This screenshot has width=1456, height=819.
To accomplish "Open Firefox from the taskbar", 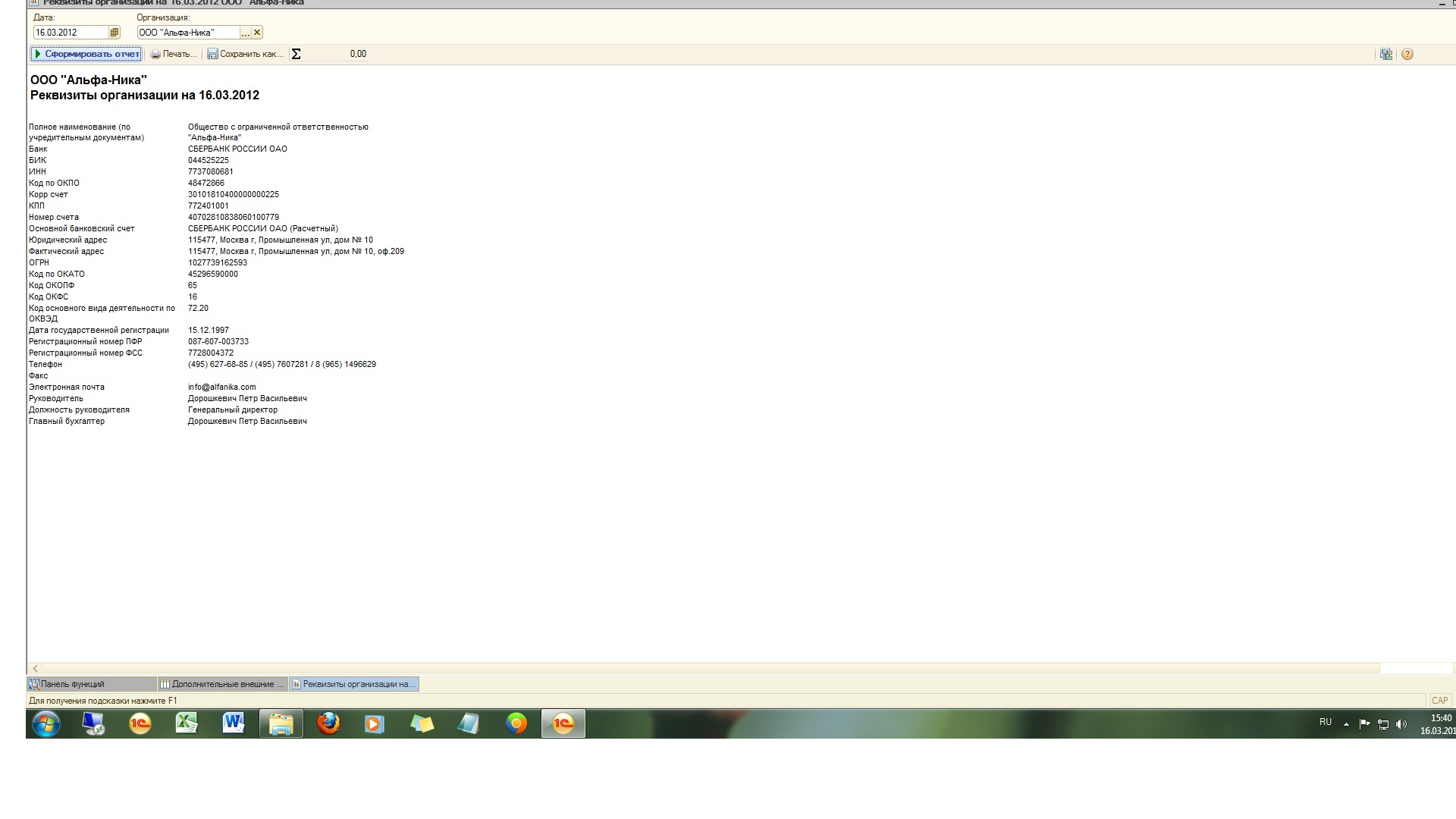I will (x=328, y=724).
